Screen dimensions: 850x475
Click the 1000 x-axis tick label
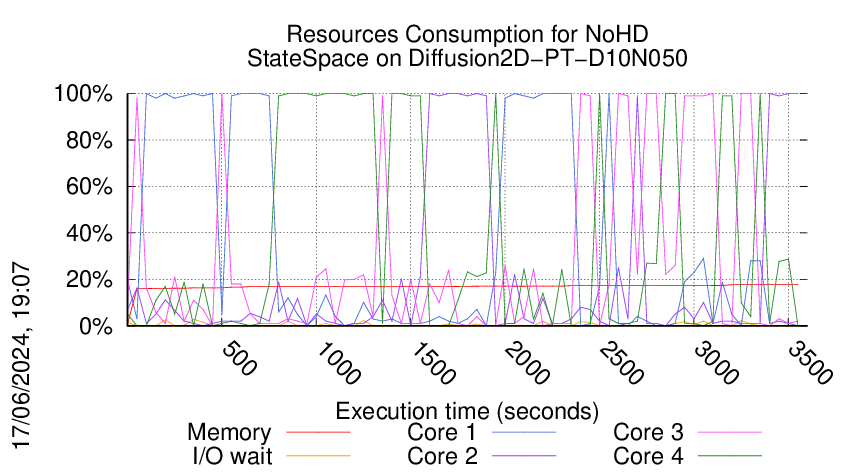click(338, 364)
